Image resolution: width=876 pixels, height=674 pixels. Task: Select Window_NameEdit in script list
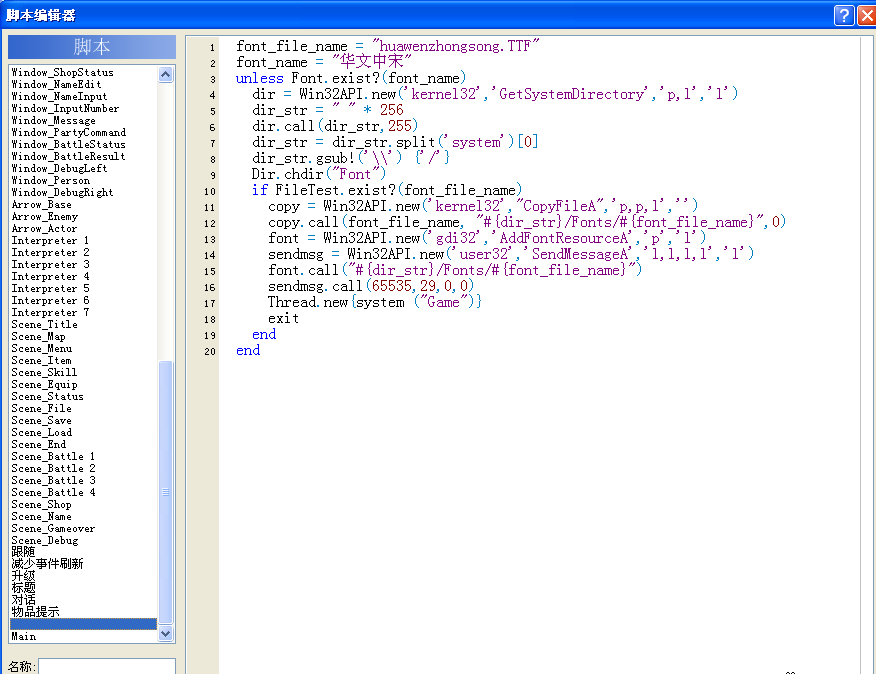point(56,84)
